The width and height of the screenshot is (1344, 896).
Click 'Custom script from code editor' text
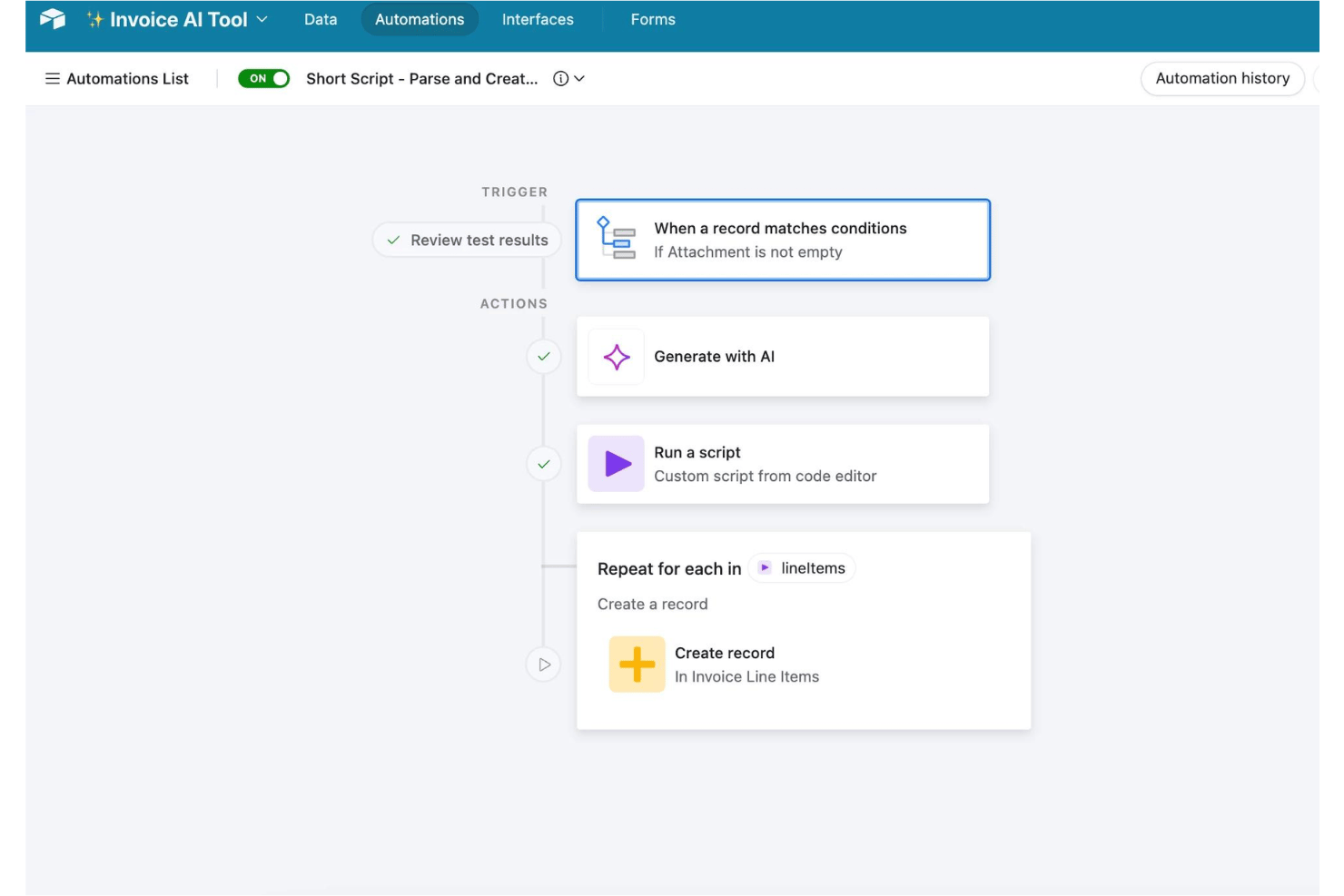[x=766, y=476]
